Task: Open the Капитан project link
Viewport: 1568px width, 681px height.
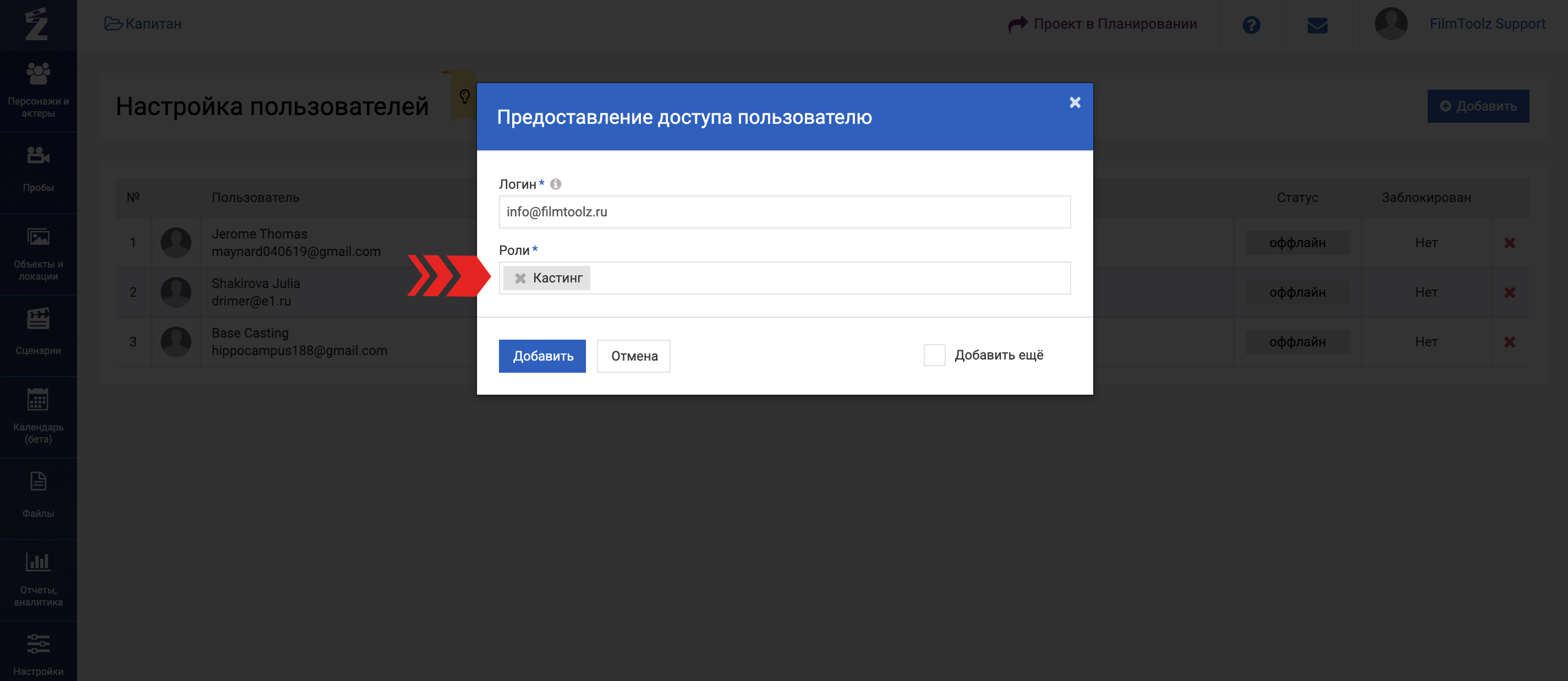Action: click(x=143, y=24)
